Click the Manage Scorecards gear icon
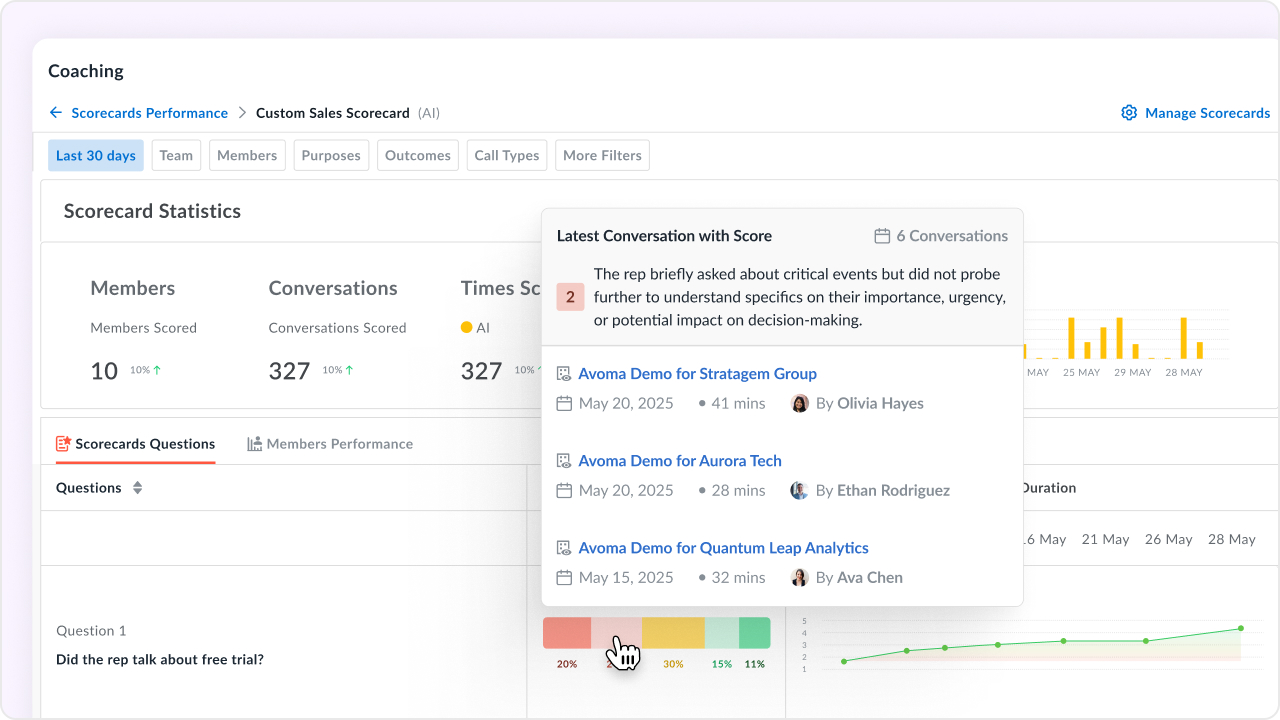The image size is (1280, 720). coord(1129,113)
